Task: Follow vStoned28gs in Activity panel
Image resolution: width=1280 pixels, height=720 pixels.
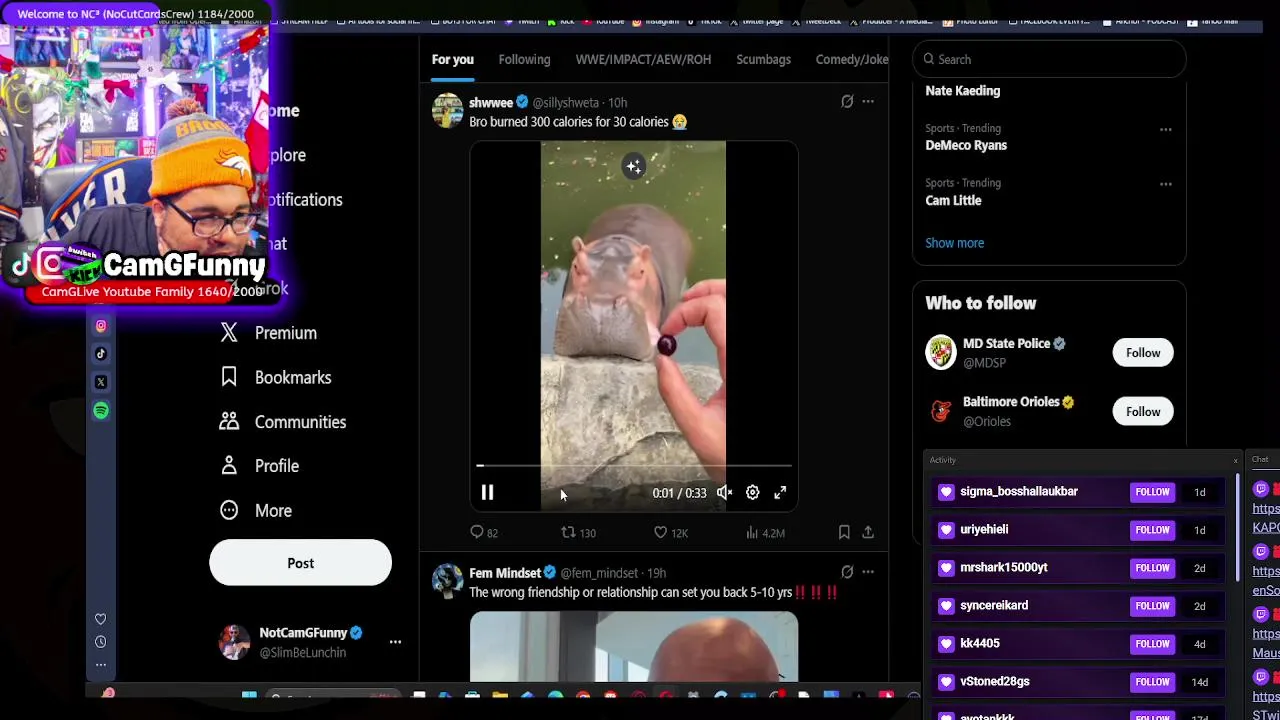Action: 1152,682
